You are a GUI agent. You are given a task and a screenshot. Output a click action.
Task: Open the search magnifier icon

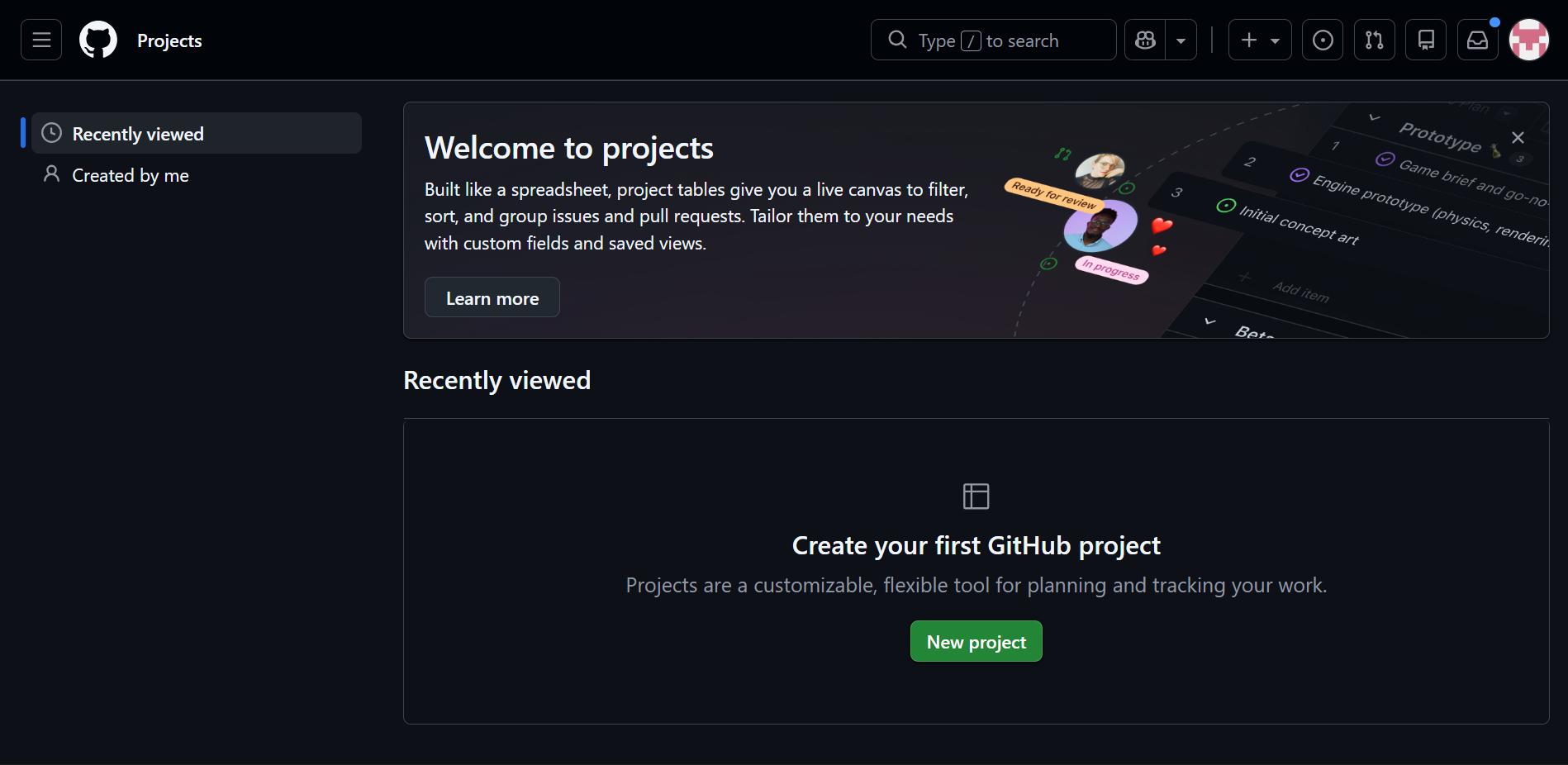click(897, 40)
